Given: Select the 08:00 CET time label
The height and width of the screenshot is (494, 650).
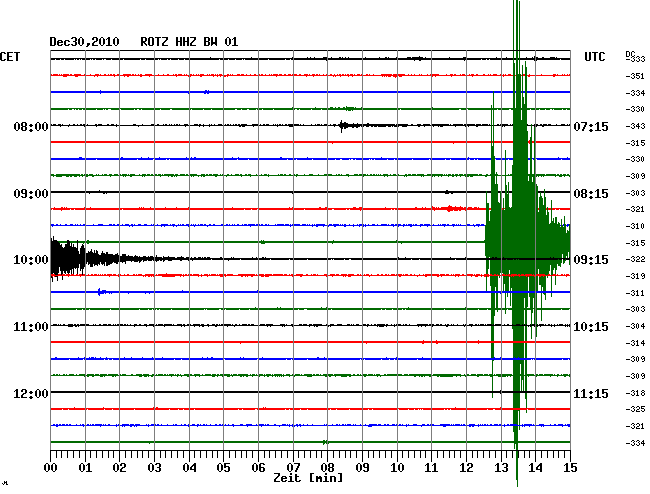Looking at the screenshot, I should coord(31,126).
